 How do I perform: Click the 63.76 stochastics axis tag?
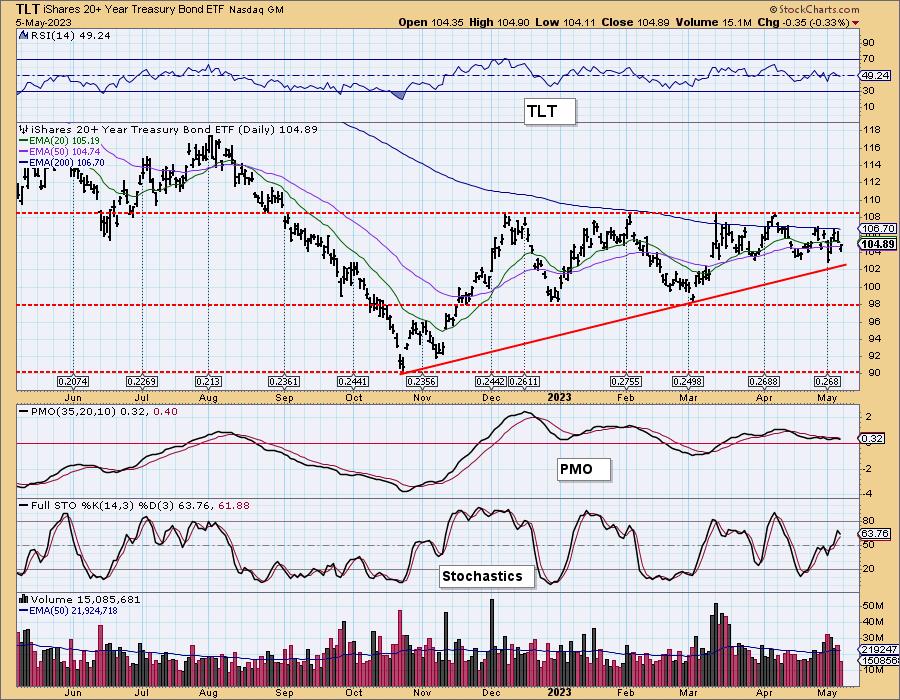(876, 534)
